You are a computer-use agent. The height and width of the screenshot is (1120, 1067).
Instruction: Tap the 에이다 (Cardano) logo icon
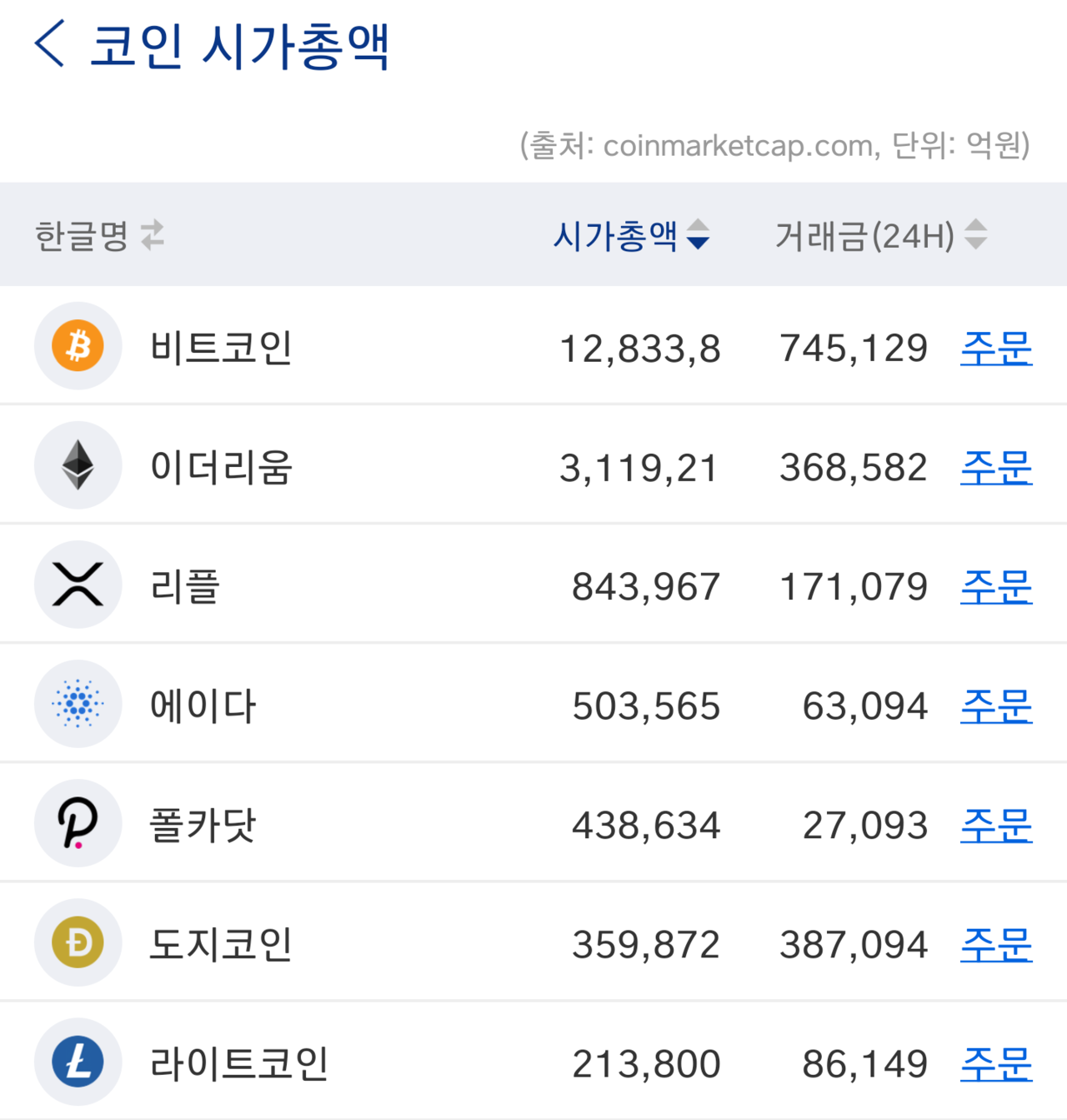(x=78, y=703)
